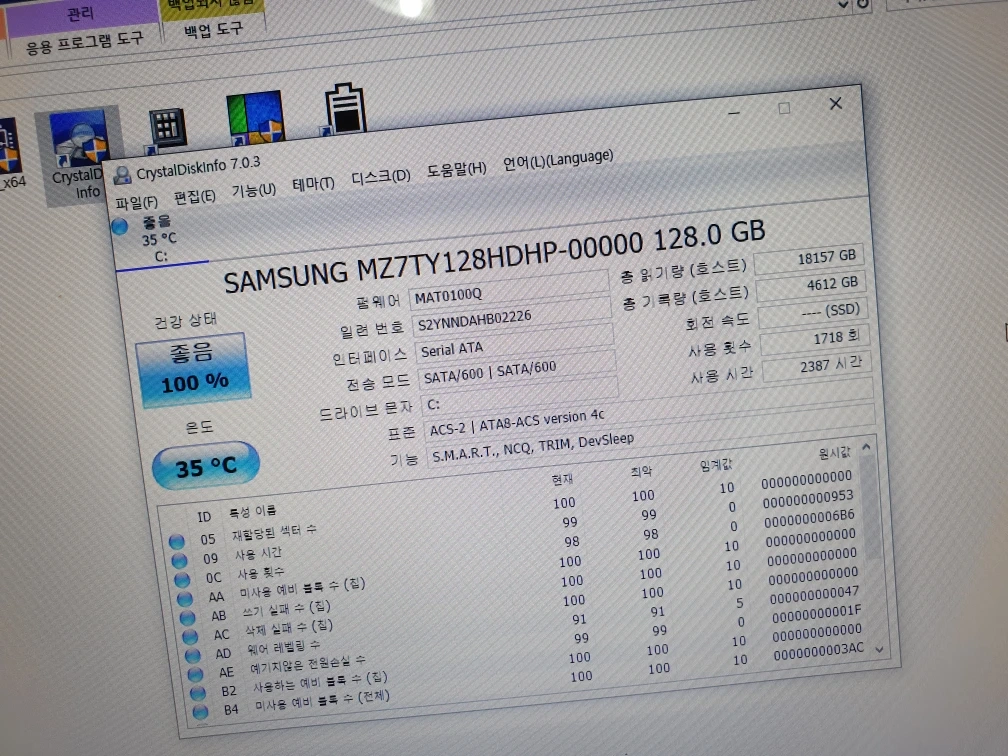Click the status circle for attribute B4
Screen dimensions: 1008x756
(201, 712)
